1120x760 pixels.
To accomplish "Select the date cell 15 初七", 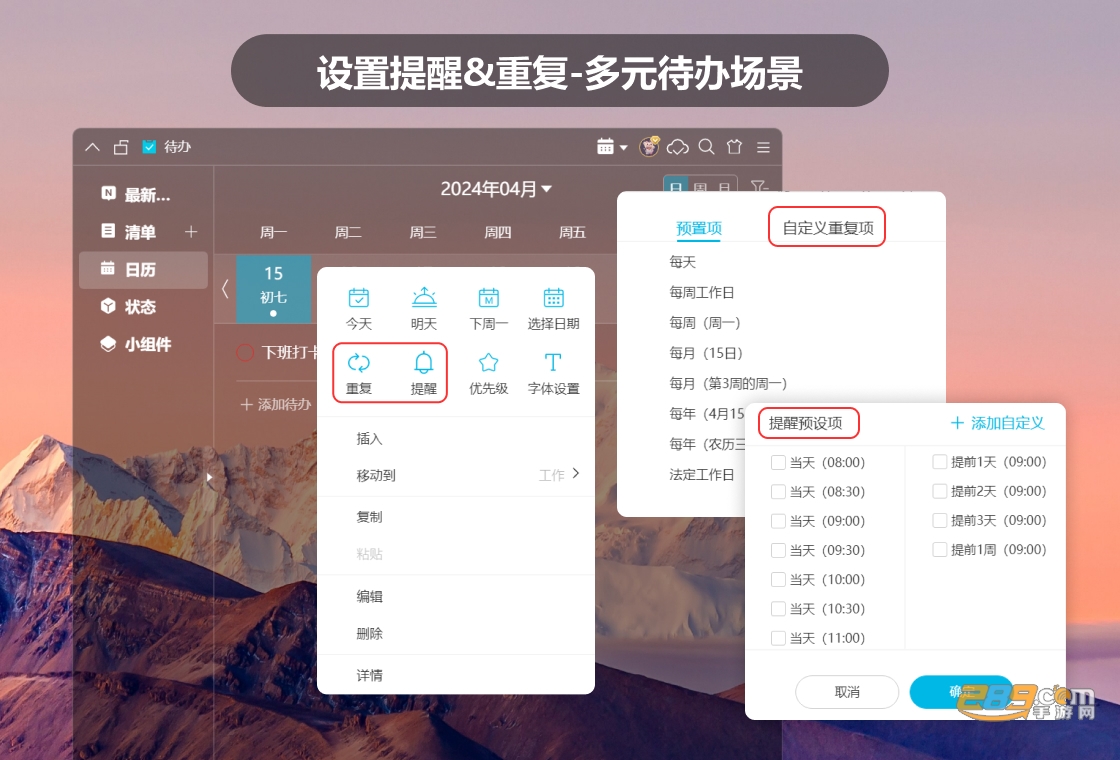I will tap(274, 289).
